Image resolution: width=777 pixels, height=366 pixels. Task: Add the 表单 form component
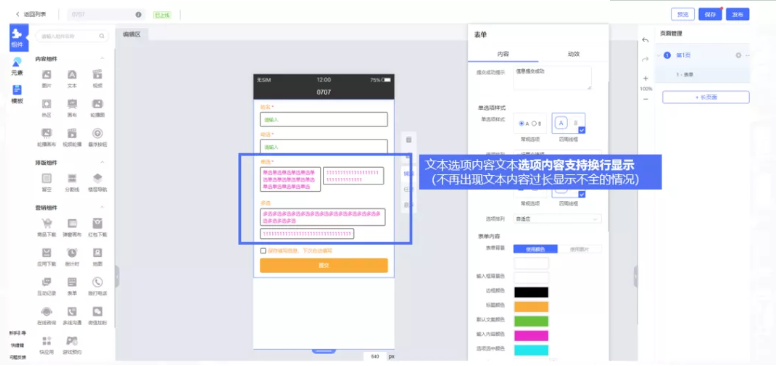72,286
